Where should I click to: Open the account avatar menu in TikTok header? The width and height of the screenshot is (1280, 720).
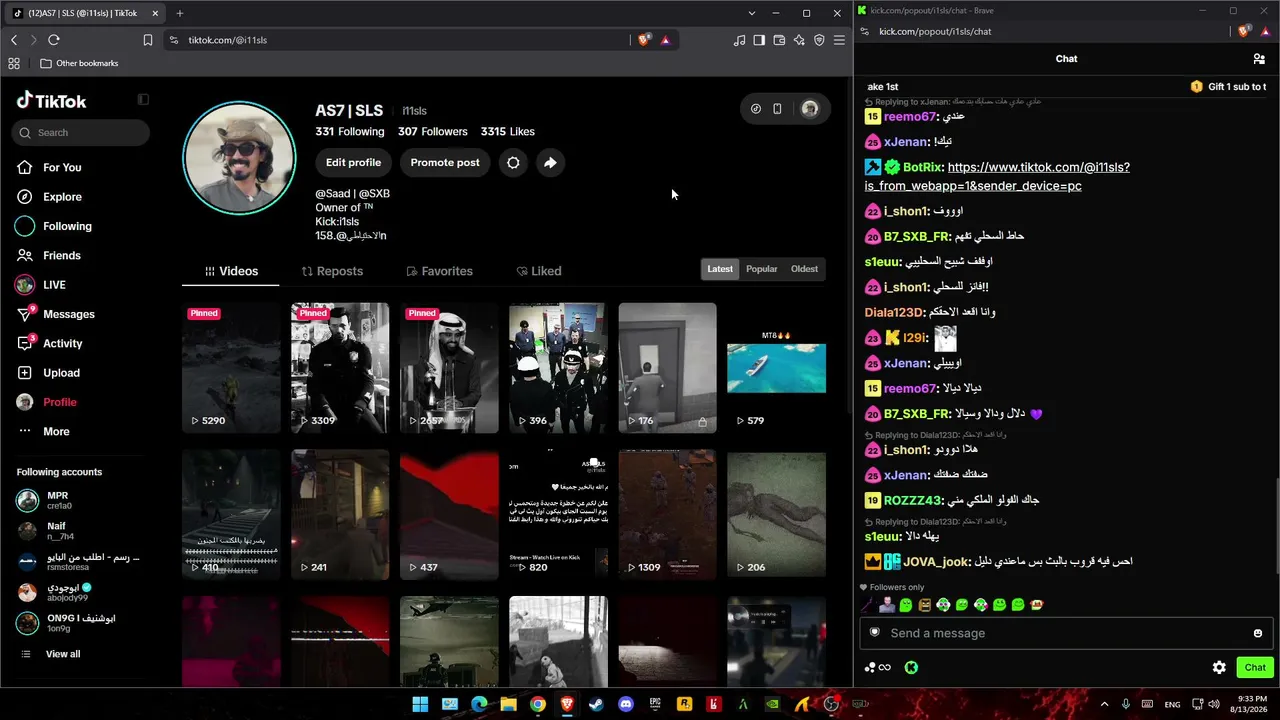coord(810,109)
